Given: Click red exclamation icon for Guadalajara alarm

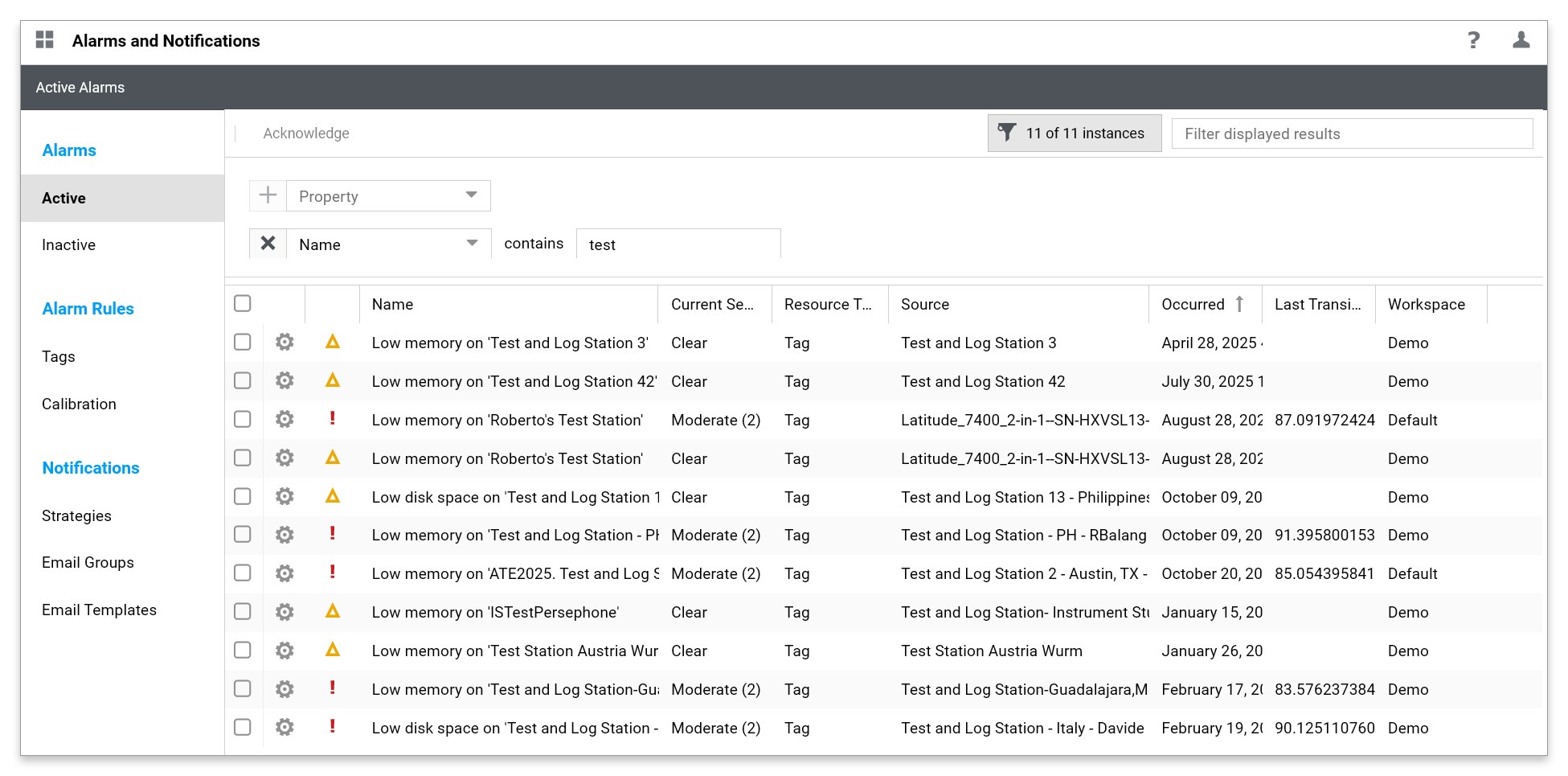Looking at the screenshot, I should 333,688.
